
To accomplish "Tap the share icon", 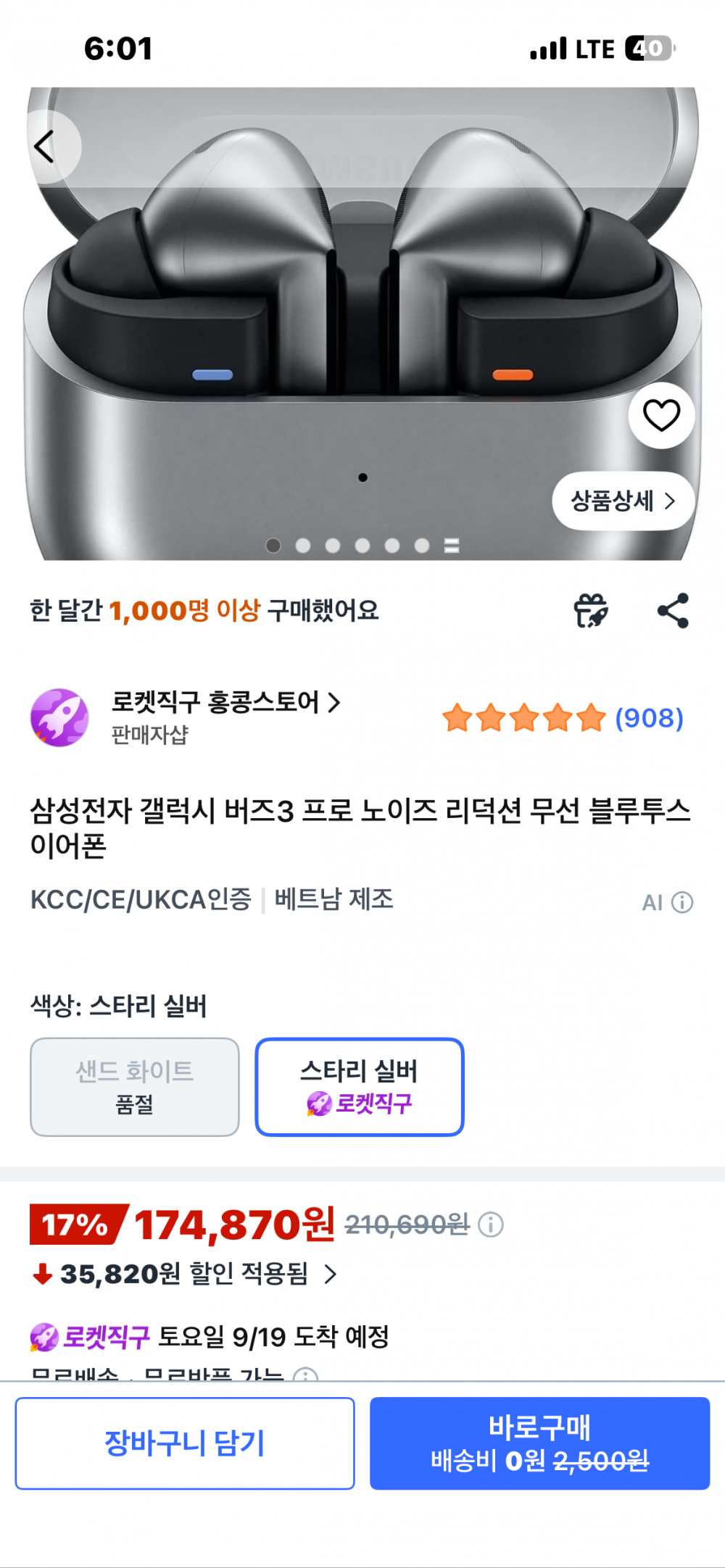I will click(673, 611).
